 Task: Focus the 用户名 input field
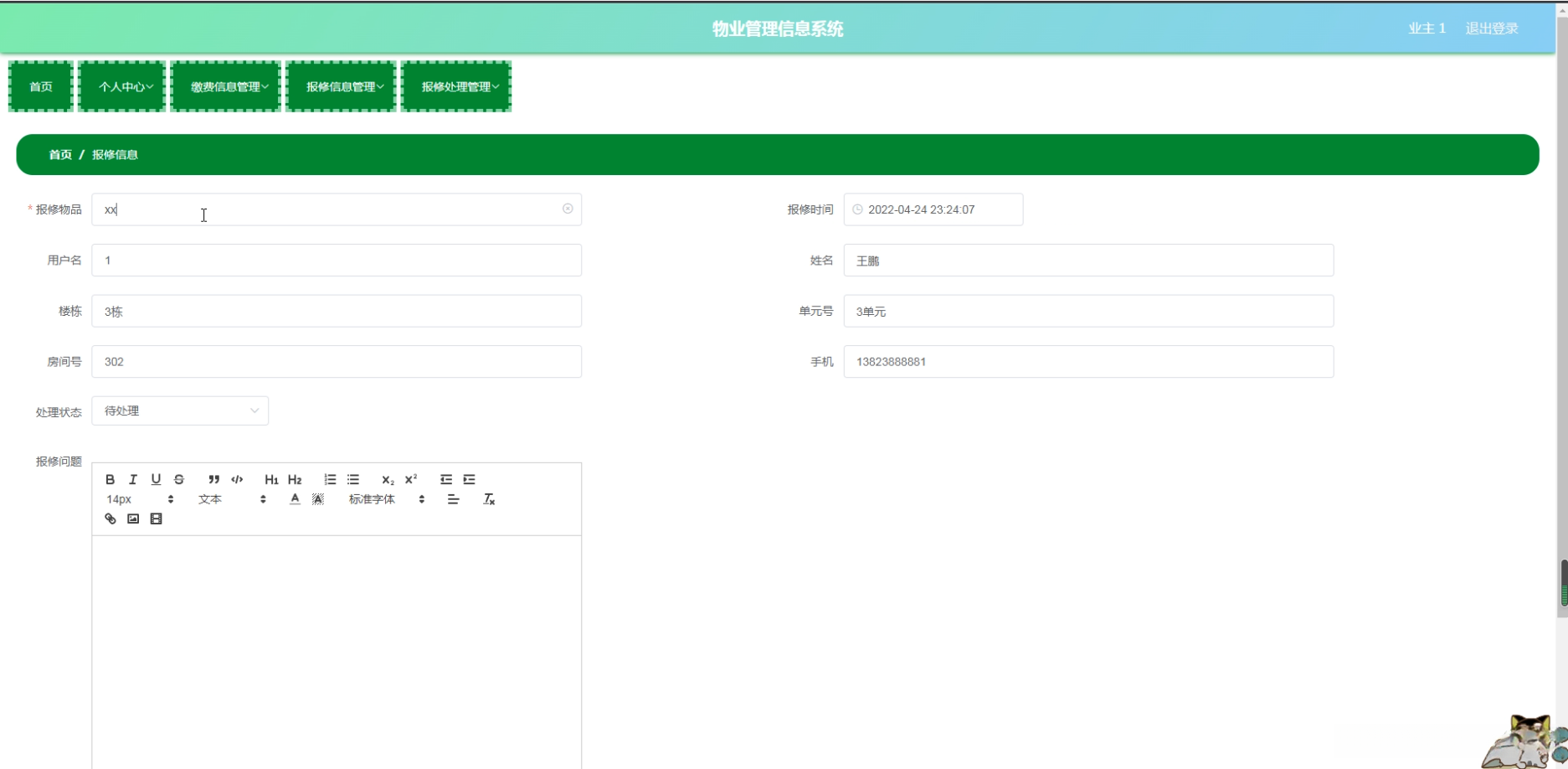tap(337, 261)
